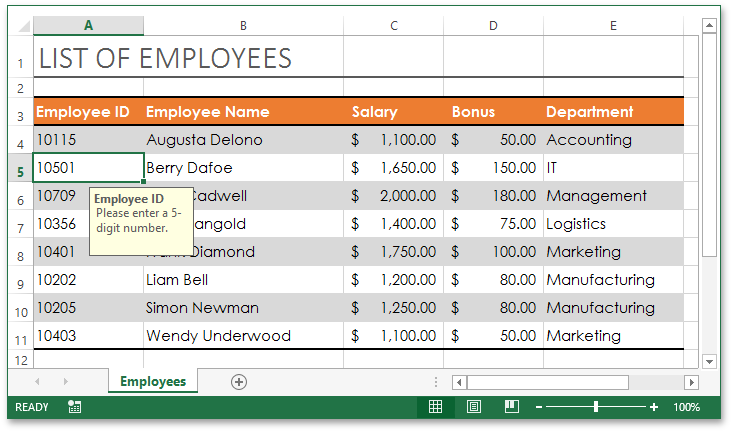The width and height of the screenshot is (734, 434).
Task: Click the IT department cell
Action: coord(613,168)
